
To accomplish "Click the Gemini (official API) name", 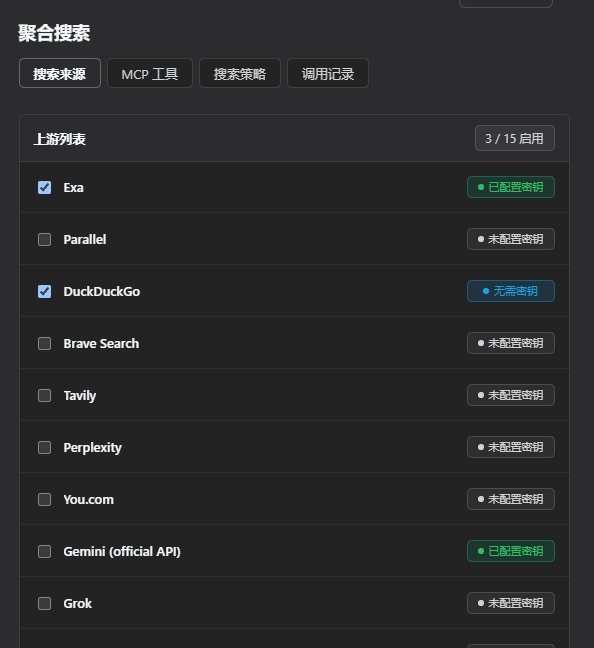I will click(122, 552).
